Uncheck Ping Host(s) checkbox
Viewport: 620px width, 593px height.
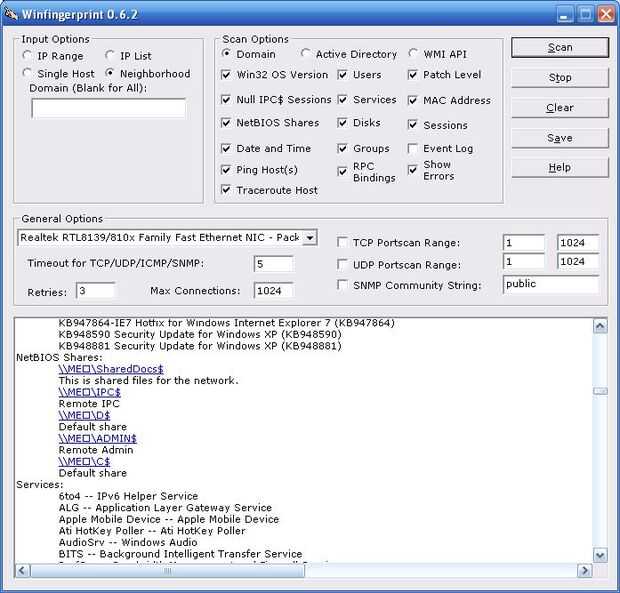[x=226, y=170]
